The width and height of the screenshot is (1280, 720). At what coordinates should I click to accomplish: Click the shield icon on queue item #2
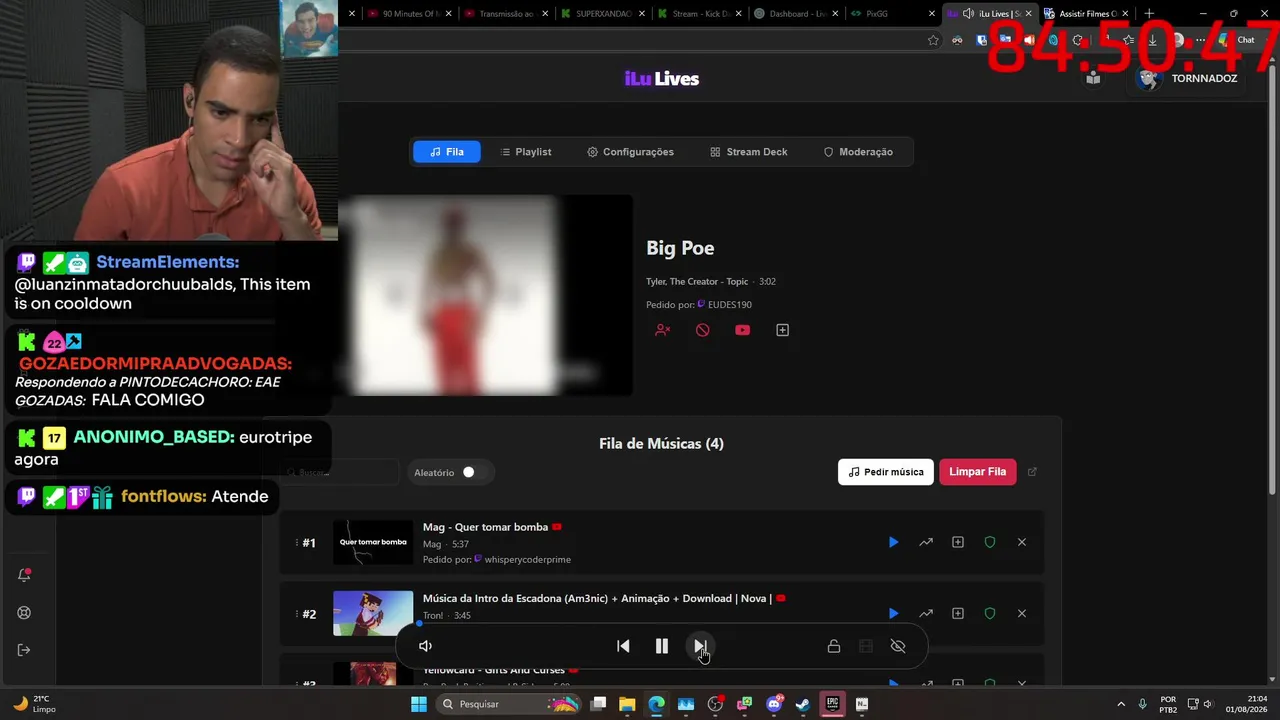(x=990, y=613)
